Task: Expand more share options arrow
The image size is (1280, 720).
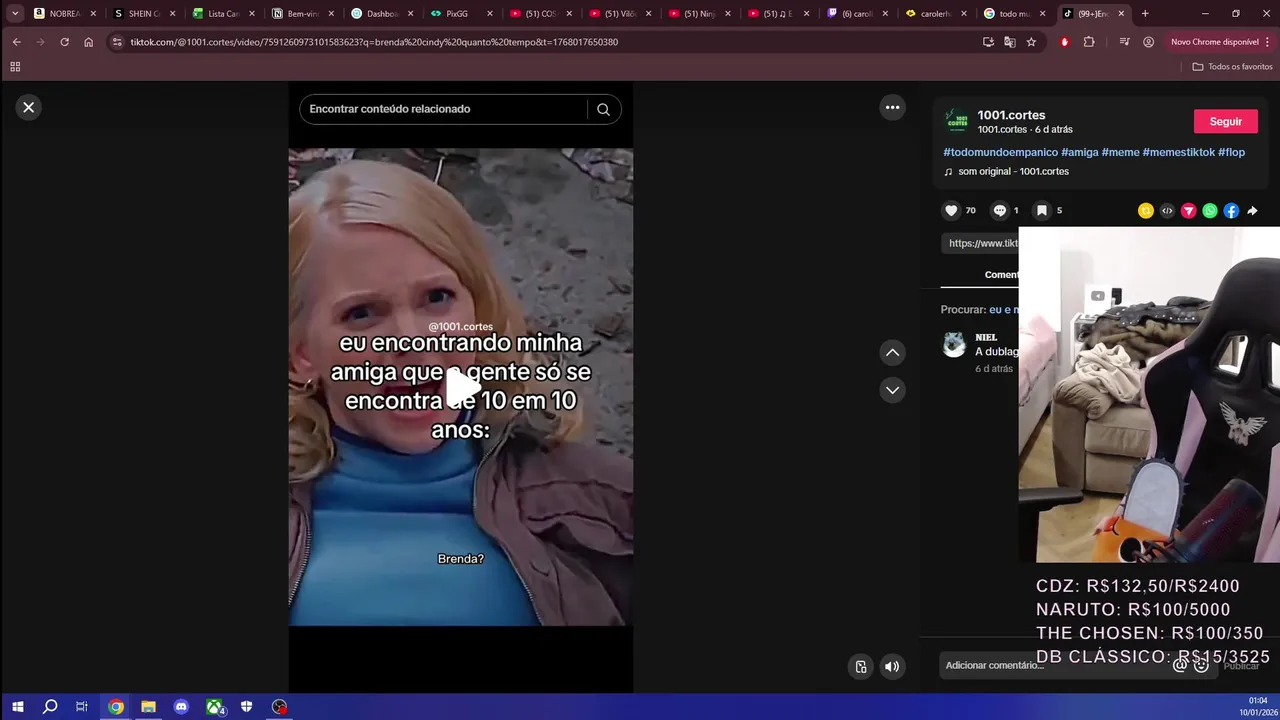Action: [1252, 210]
